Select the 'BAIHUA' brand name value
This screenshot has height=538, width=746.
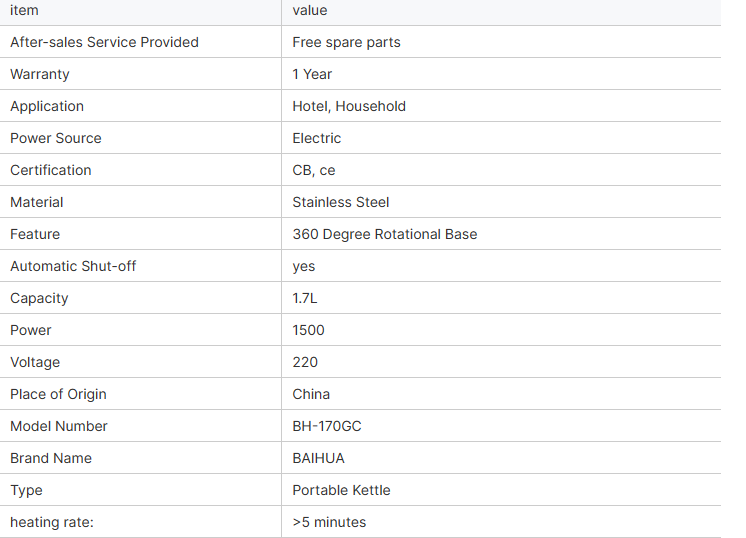point(318,458)
